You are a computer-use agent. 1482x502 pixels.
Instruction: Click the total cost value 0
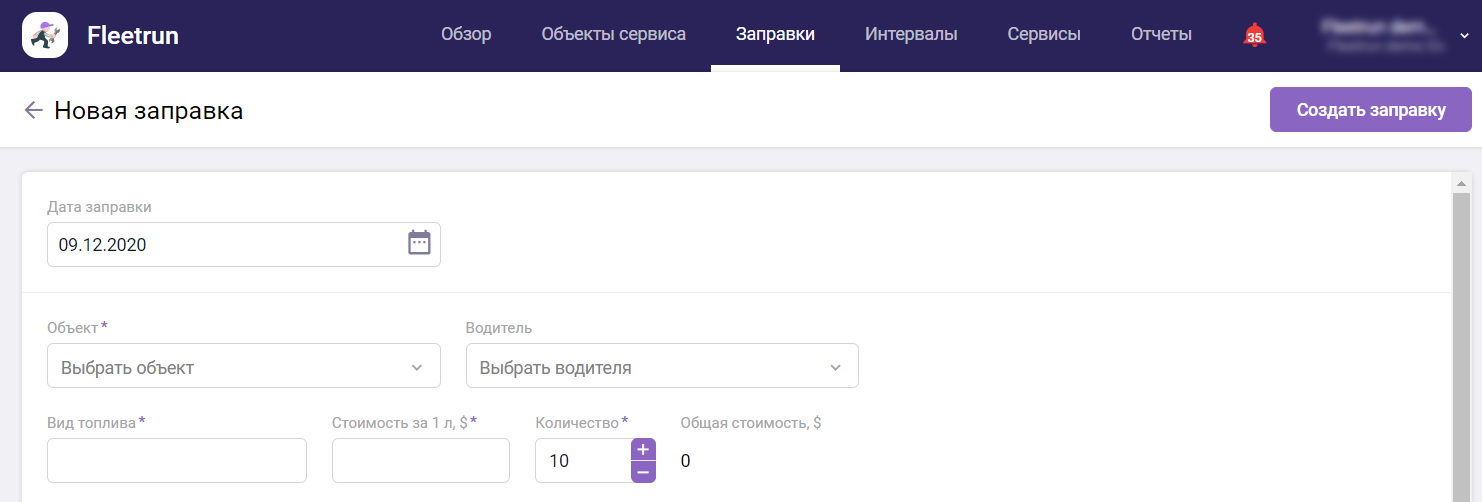(685, 461)
